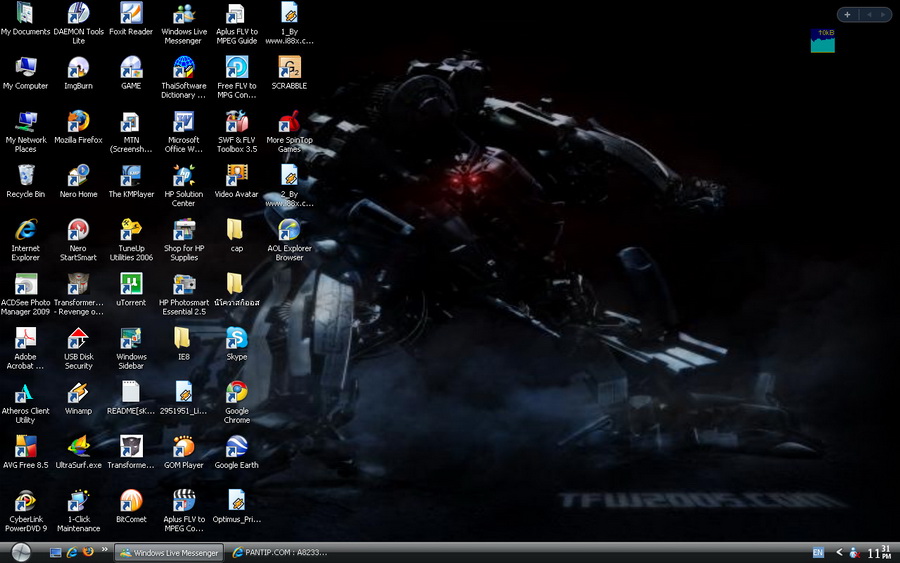Select the My Computer icon
This screenshot has width=900, height=563.
[25, 67]
